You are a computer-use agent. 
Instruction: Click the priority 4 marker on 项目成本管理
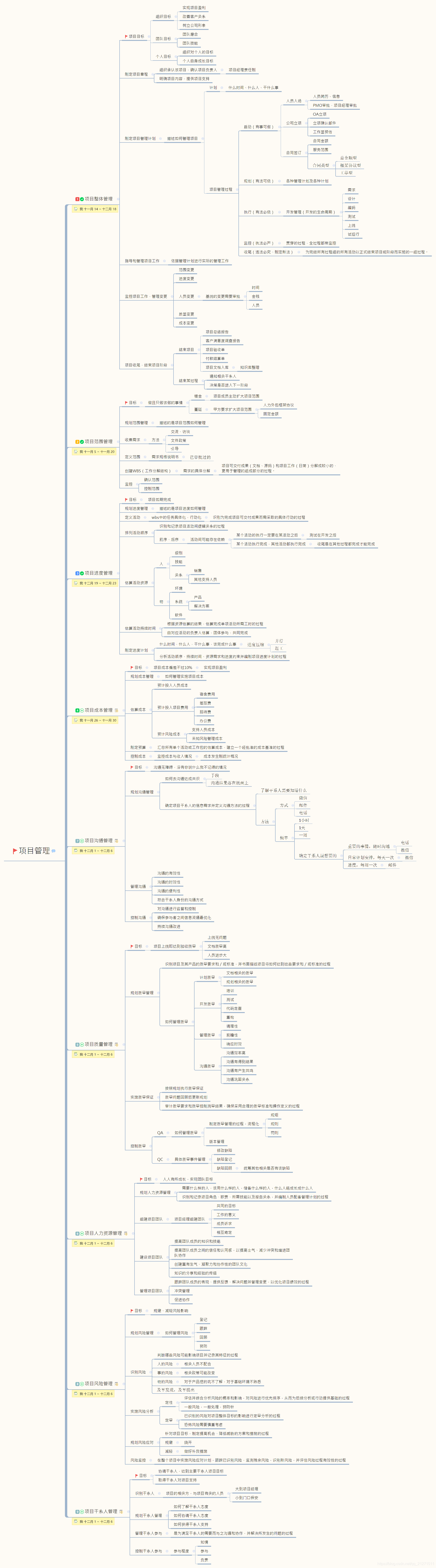pos(77,710)
